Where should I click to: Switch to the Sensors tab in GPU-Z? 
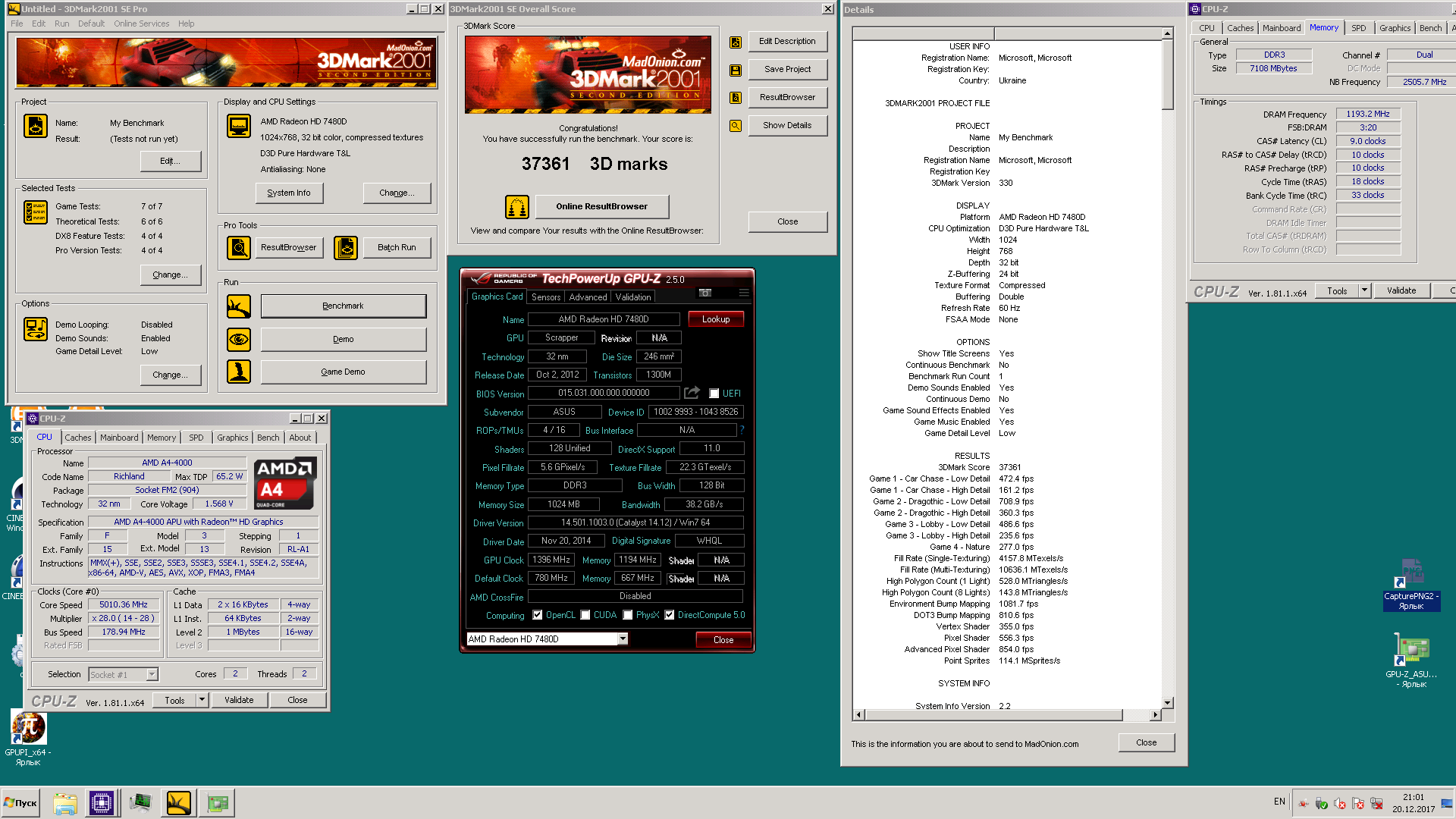(x=546, y=297)
